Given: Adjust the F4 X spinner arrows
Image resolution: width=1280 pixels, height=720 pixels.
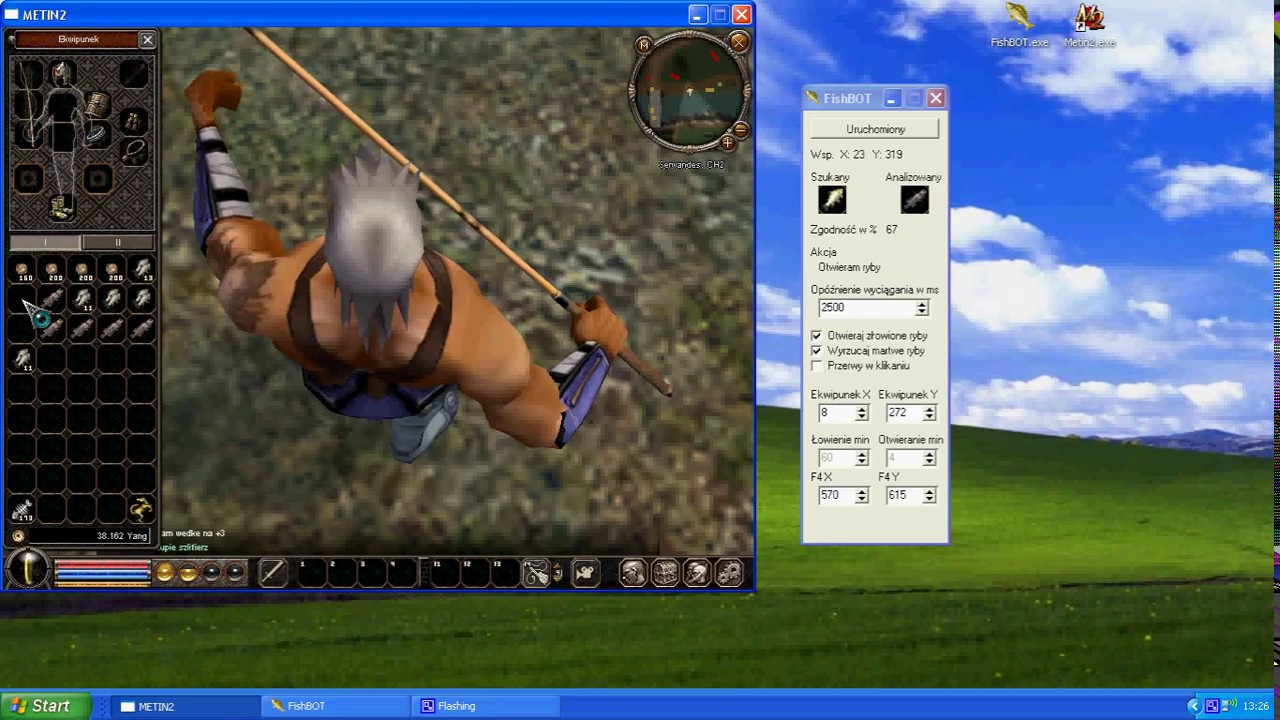Looking at the screenshot, I should point(861,495).
